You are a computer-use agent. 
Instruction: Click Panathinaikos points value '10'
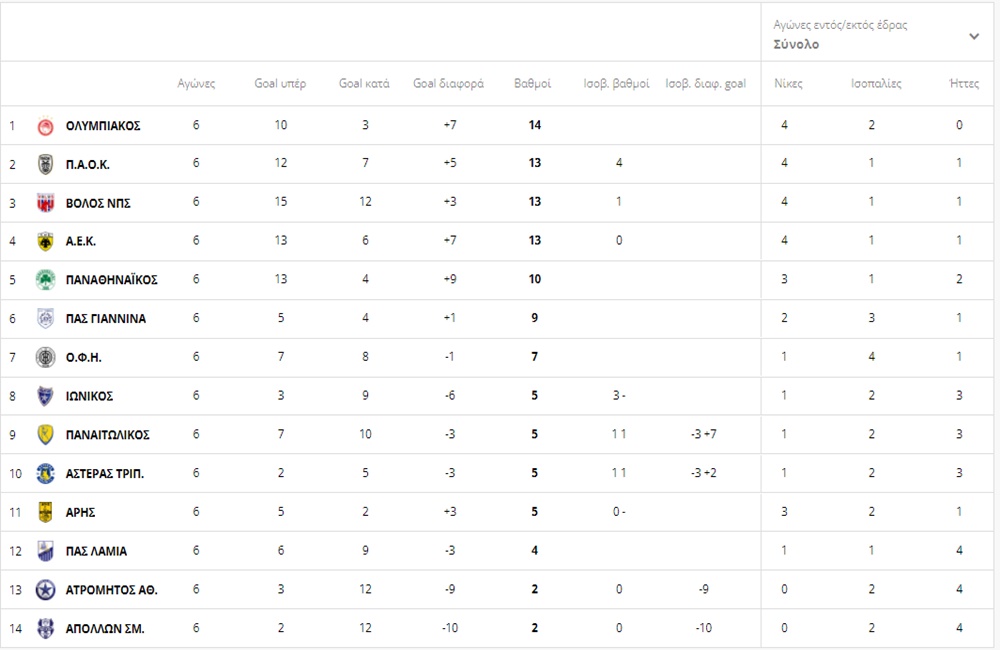(534, 279)
